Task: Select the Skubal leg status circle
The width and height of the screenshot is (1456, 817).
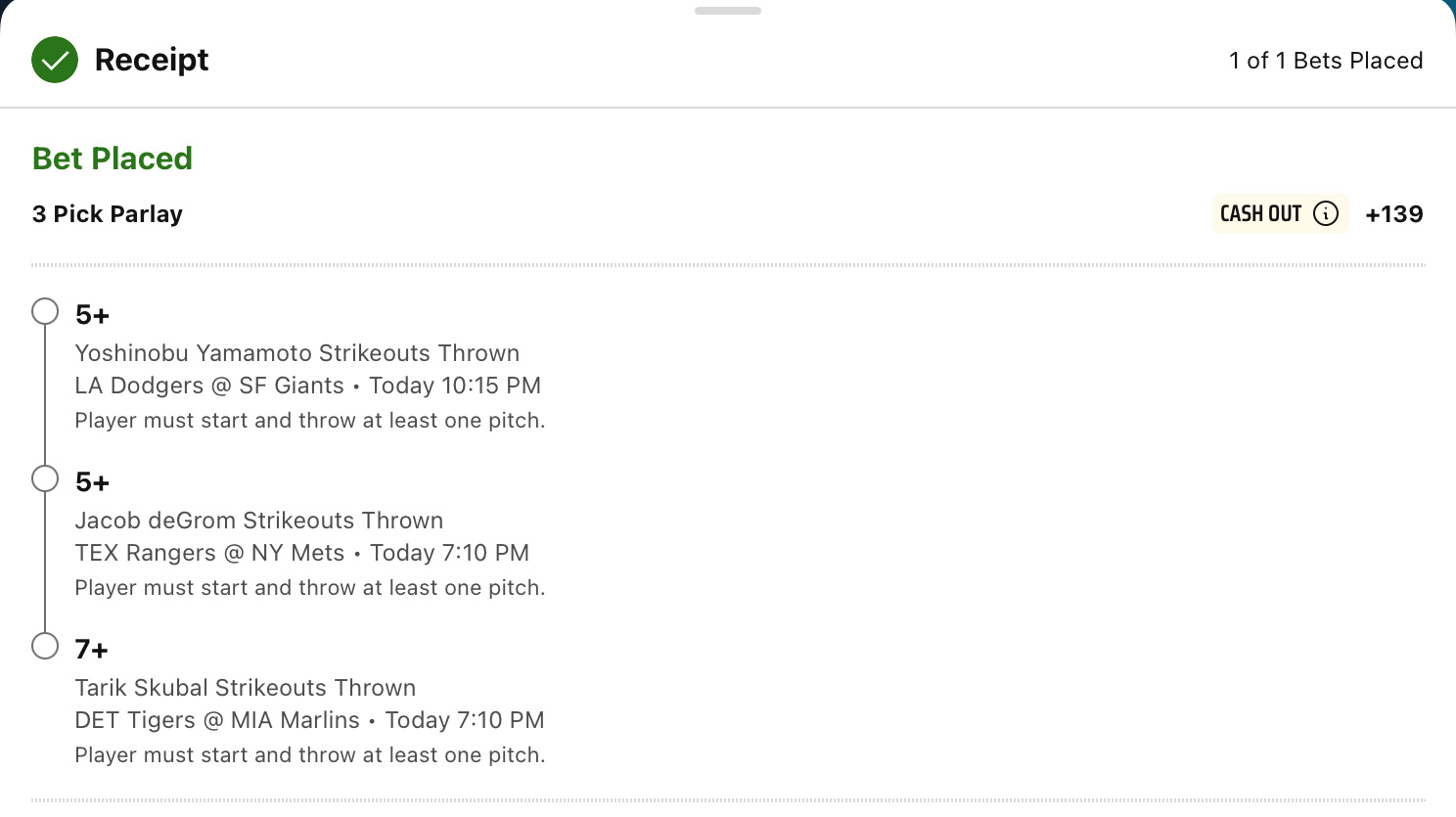Action: (45, 646)
